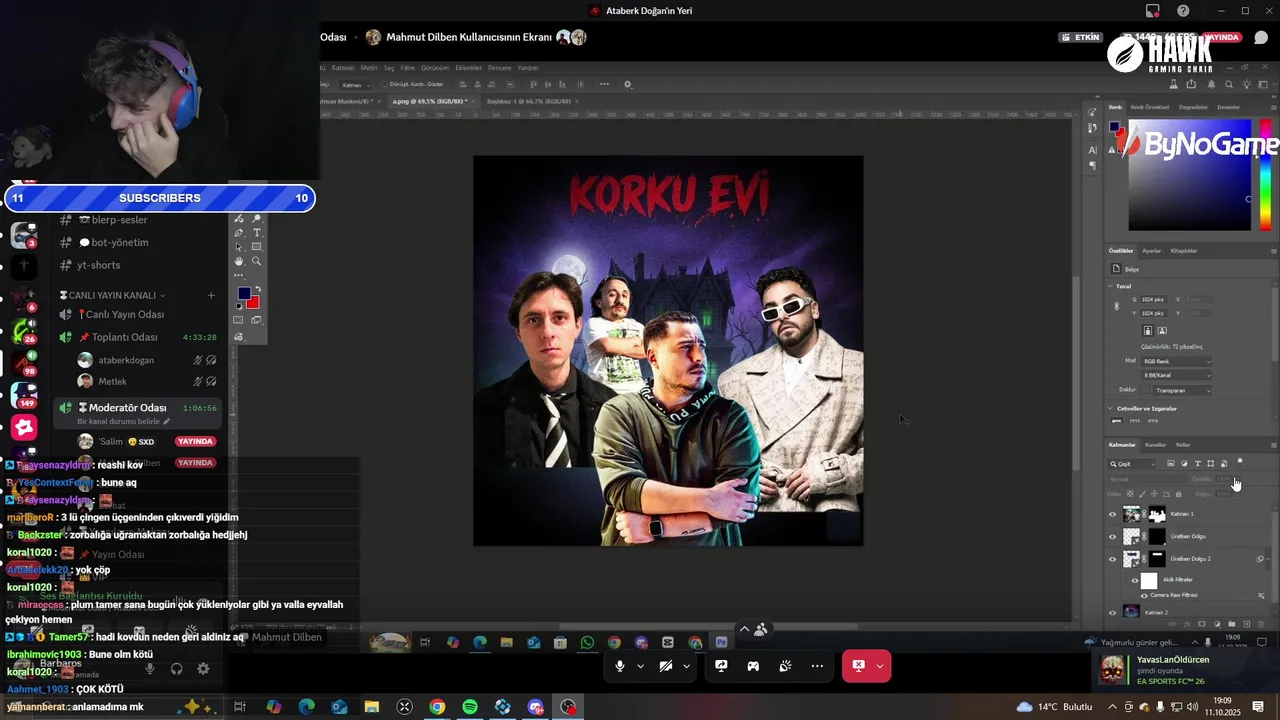
Task: Open Discord user settings gear icon
Action: 203,669
